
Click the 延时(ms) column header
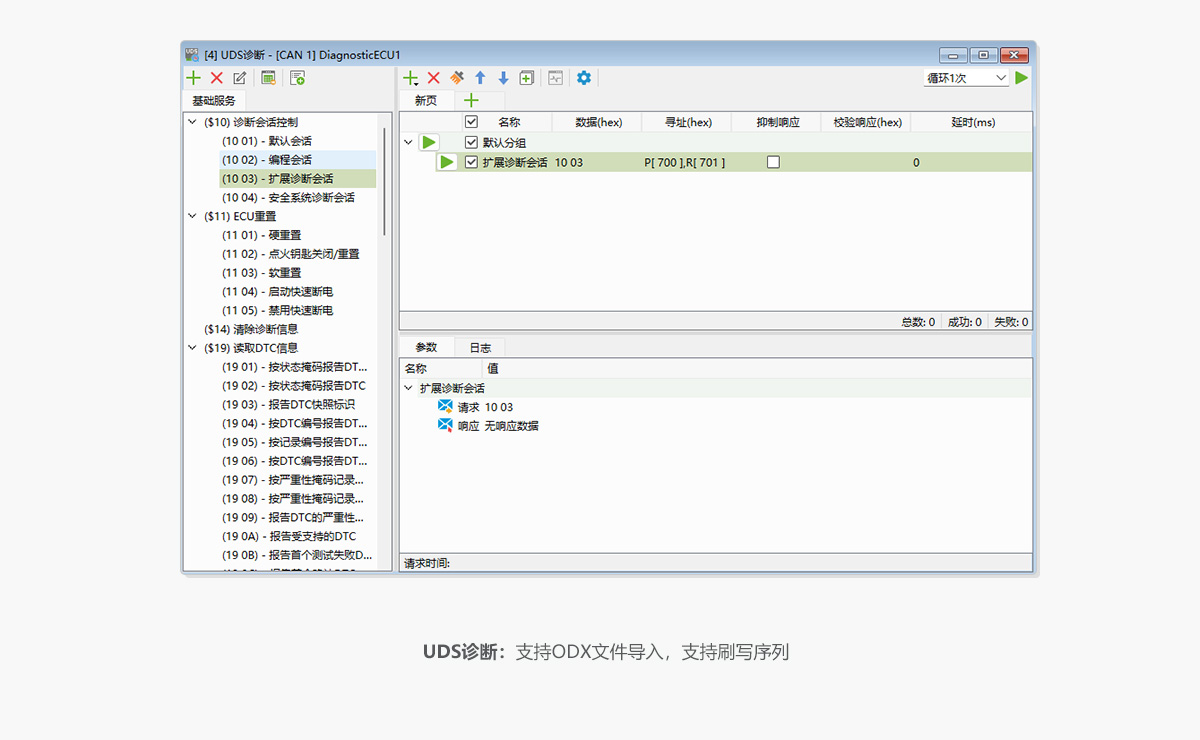coord(972,122)
